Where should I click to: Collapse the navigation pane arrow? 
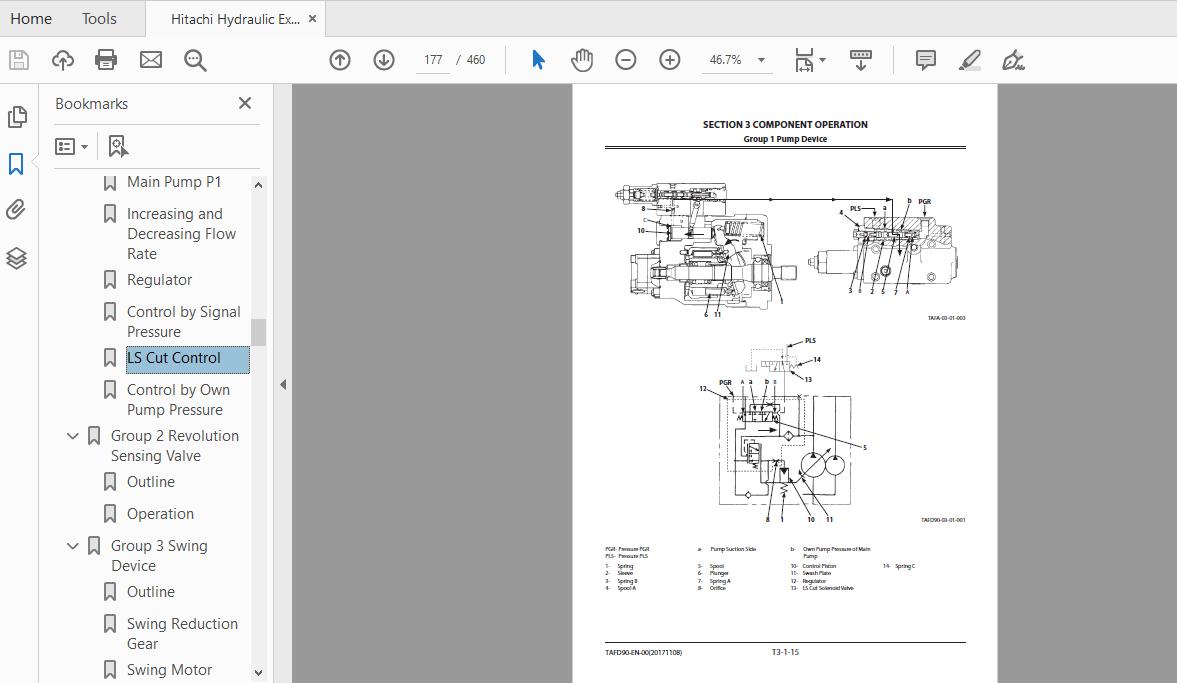[283, 384]
